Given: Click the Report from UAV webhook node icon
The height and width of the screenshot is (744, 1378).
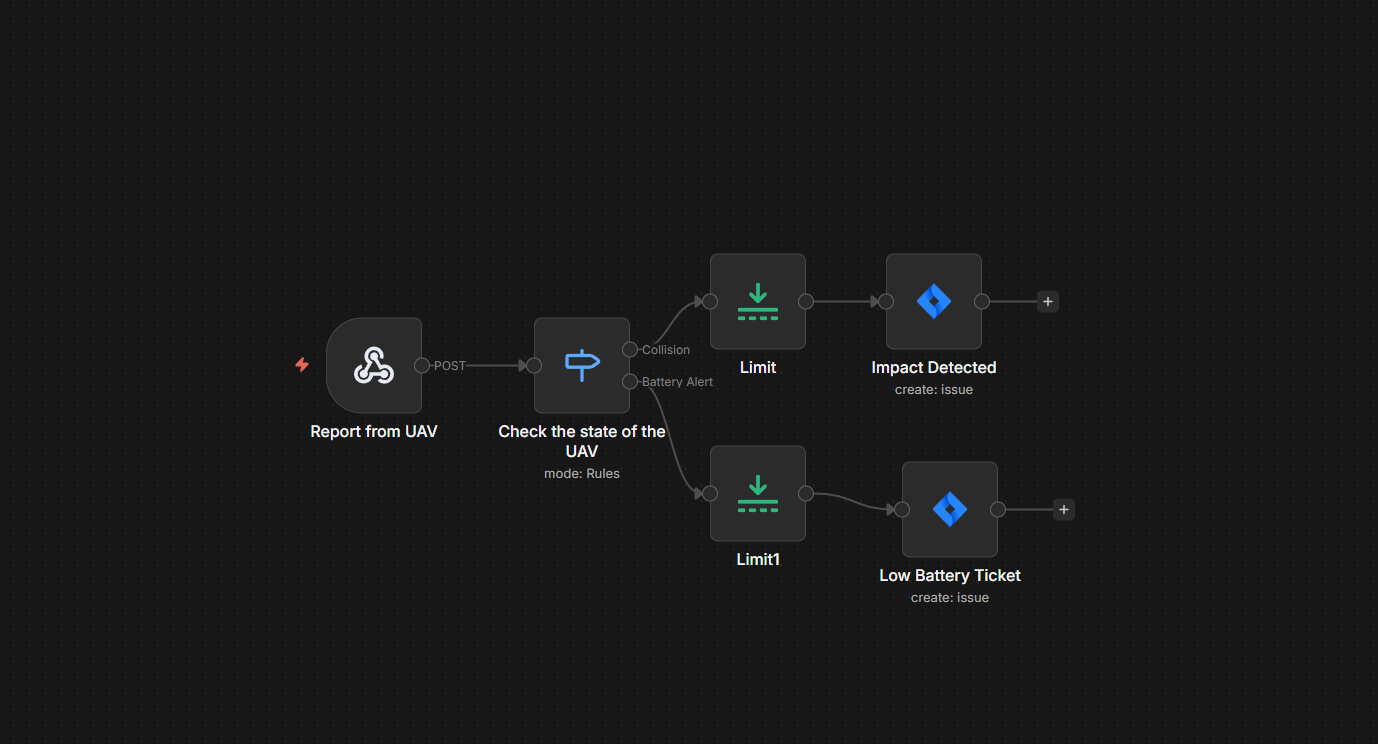Looking at the screenshot, I should (374, 365).
